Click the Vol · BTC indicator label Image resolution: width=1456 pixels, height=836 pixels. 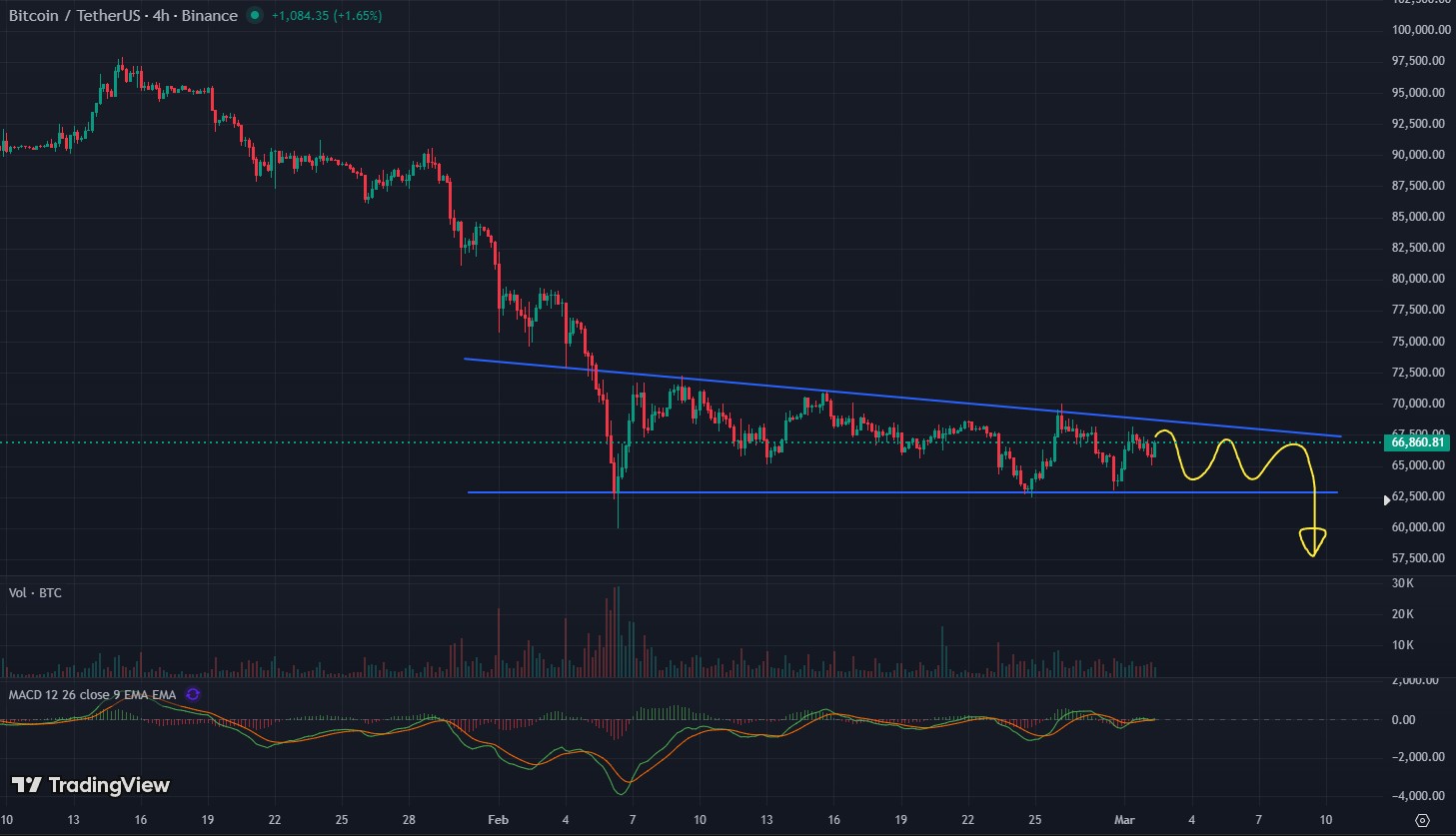tap(35, 593)
